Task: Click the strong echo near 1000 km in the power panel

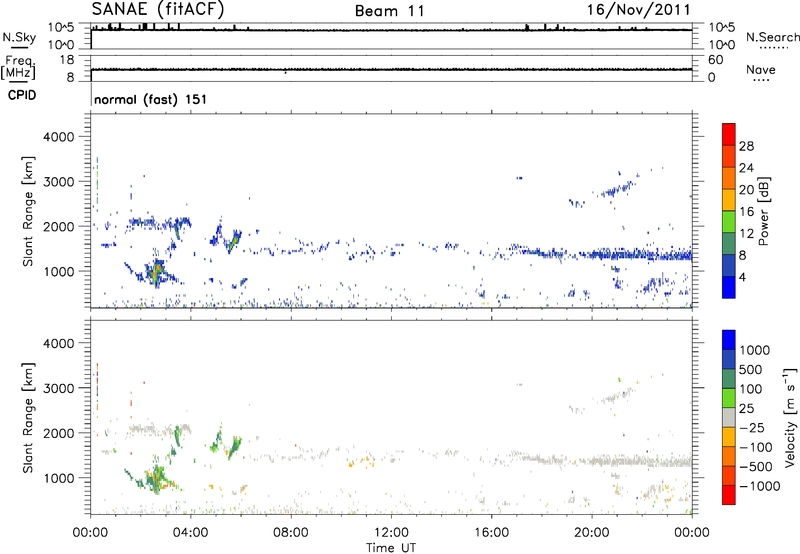Action: pyautogui.click(x=156, y=274)
